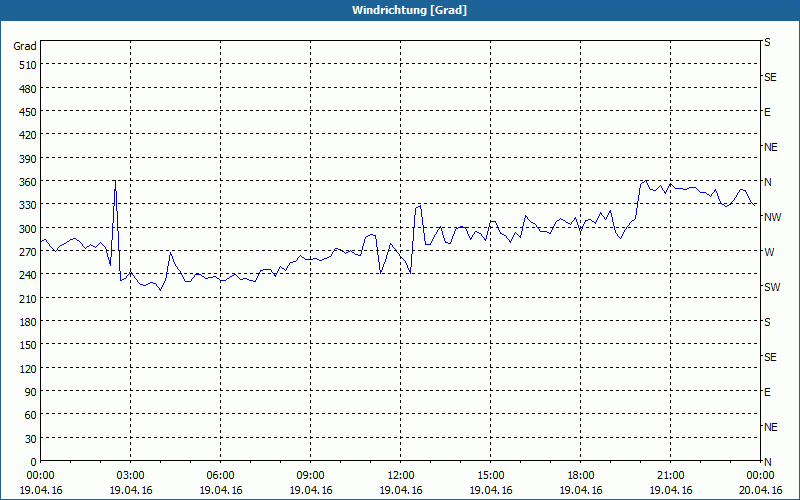This screenshot has height=500, width=800.
Task: Select the 480 value on the degree axis
Action: pyautogui.click(x=28, y=89)
